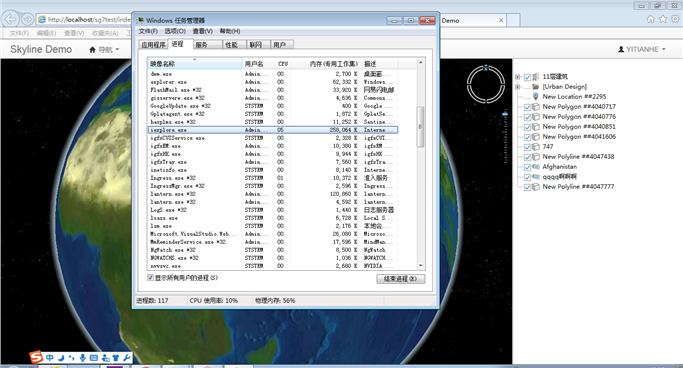The image size is (683, 368).
Task: Click the Skyline Demo brand link
Action: point(41,50)
